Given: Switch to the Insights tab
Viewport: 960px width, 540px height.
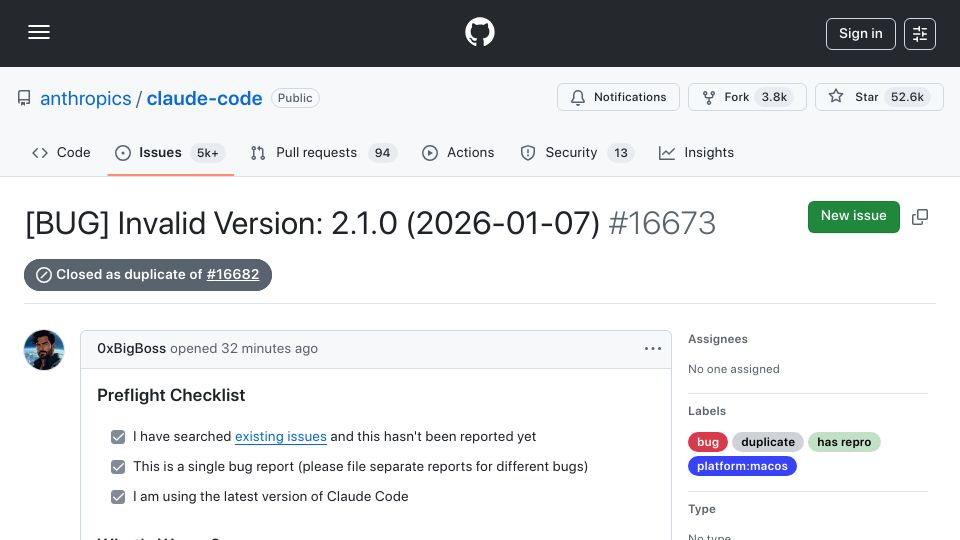Looking at the screenshot, I should click(x=696, y=152).
